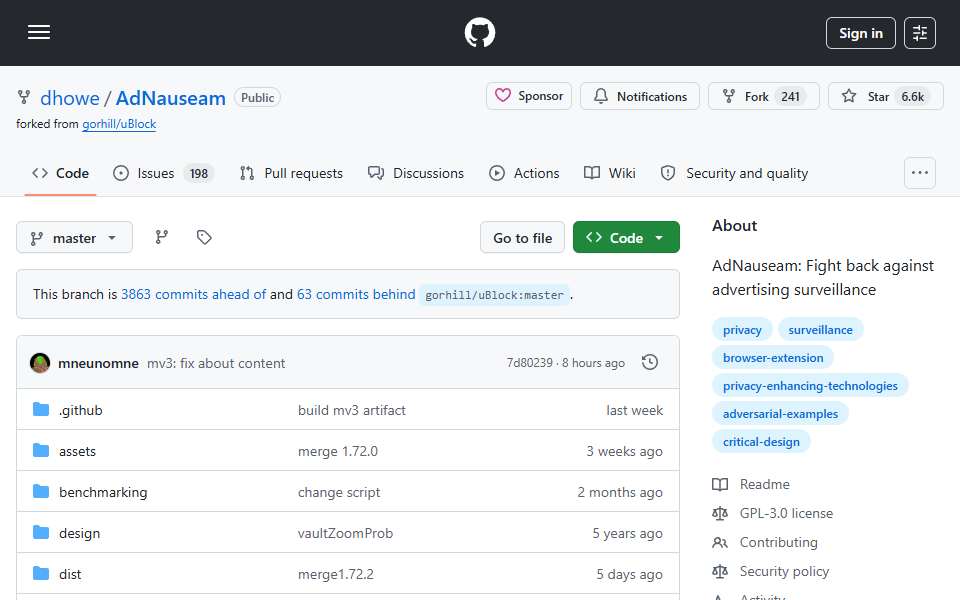Open the dist folder

[x=70, y=574]
